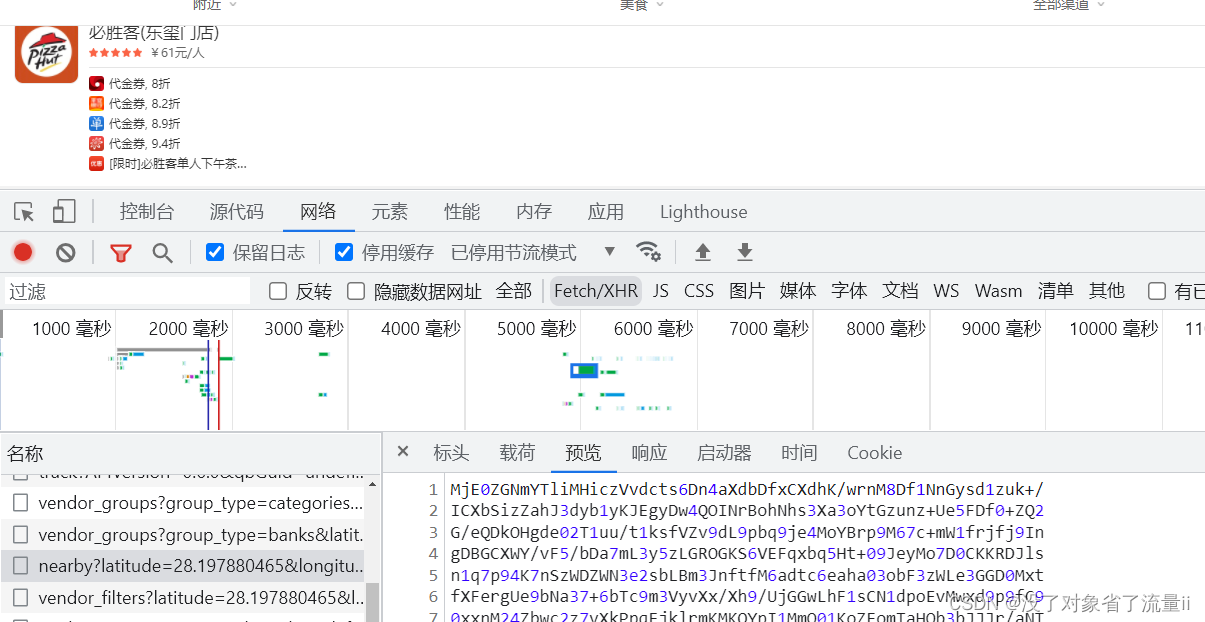Switch to the 元素 tab
Screen dimensions: 1205x622
390,212
